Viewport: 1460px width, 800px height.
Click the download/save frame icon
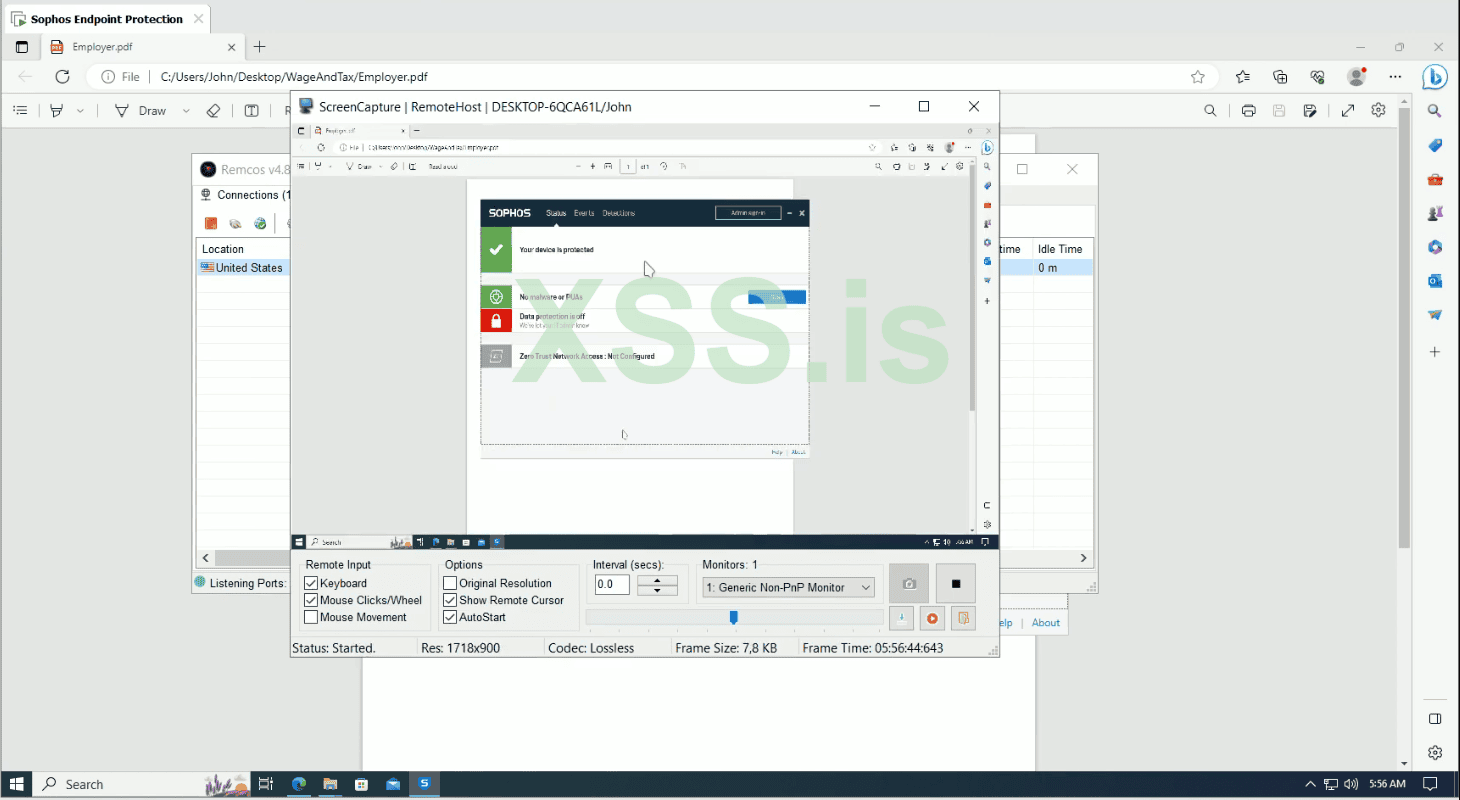(x=902, y=619)
